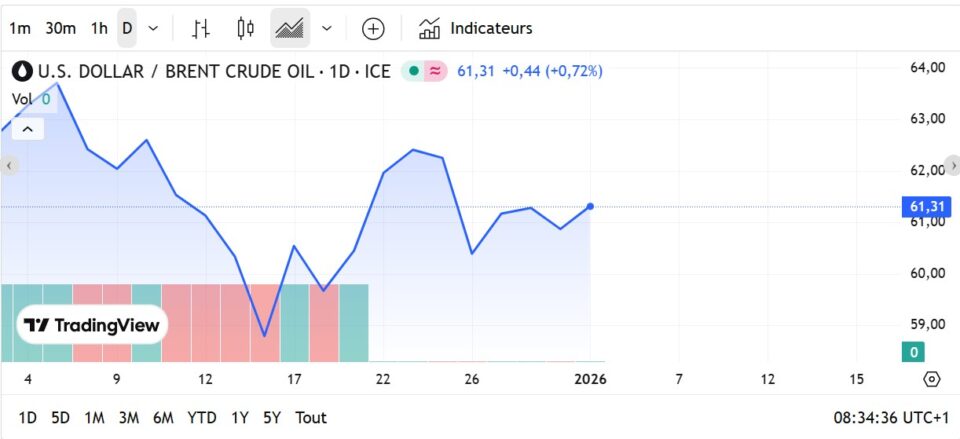Select the area chart style icon

click(x=290, y=28)
